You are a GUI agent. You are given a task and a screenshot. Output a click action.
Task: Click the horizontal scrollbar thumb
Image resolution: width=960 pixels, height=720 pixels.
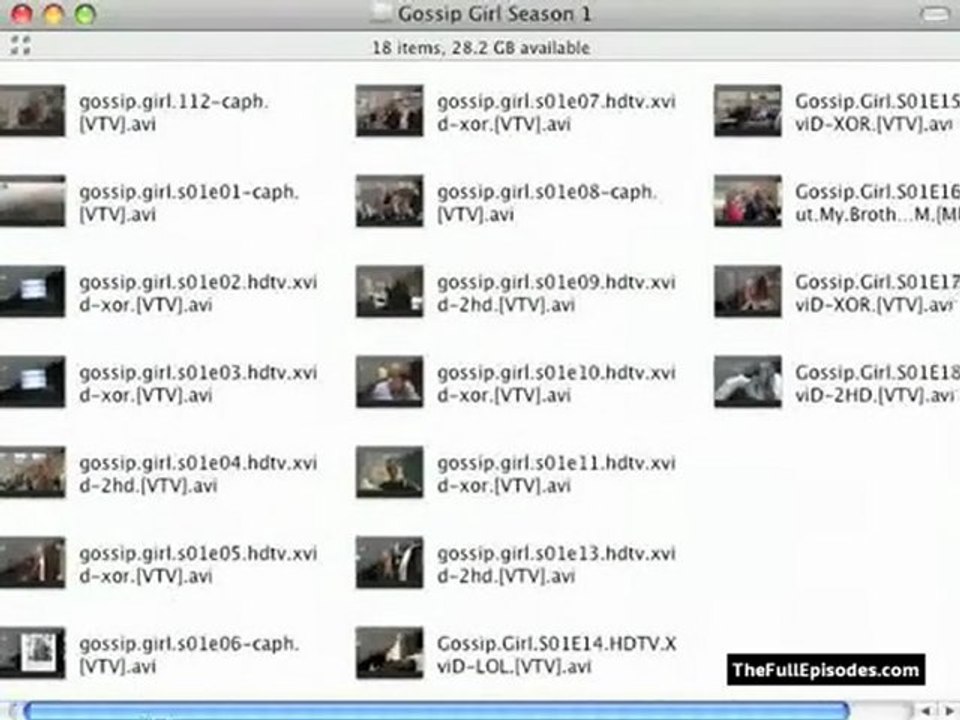pyautogui.click(x=437, y=711)
